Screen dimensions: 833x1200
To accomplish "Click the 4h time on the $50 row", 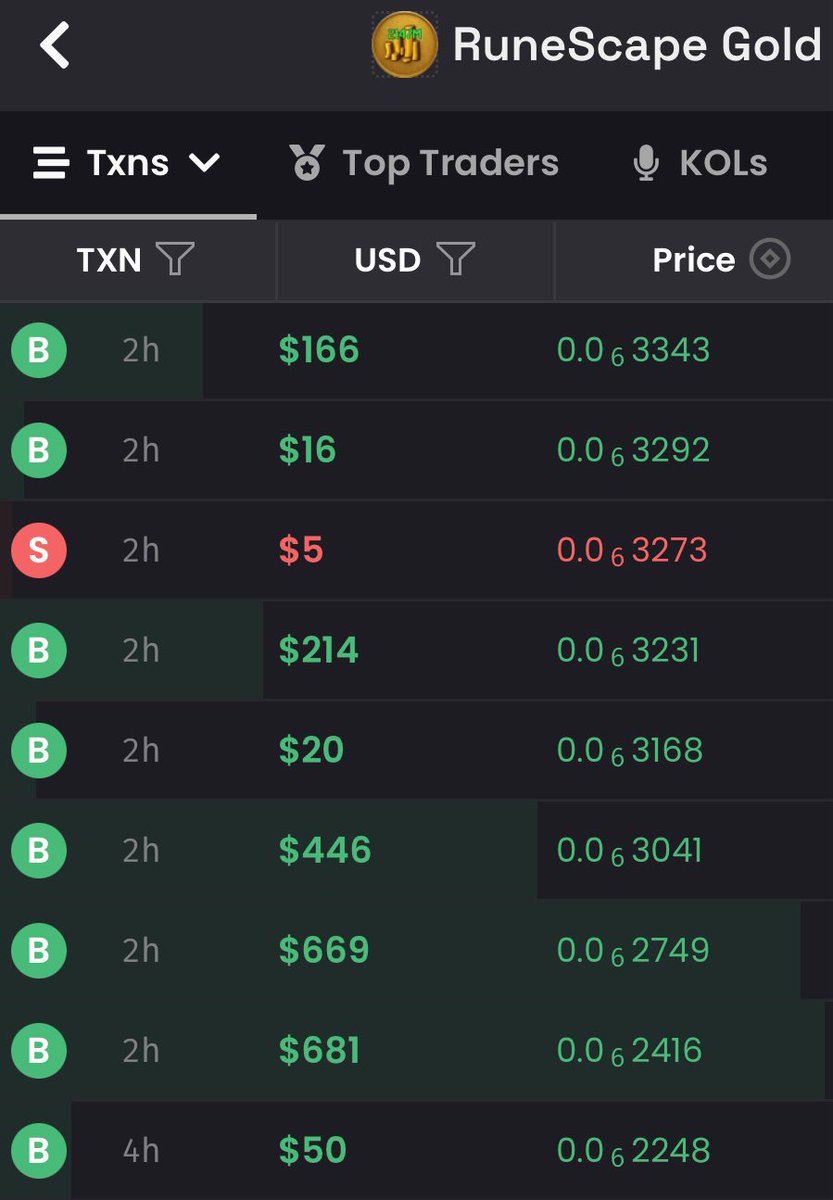I will (x=141, y=1150).
